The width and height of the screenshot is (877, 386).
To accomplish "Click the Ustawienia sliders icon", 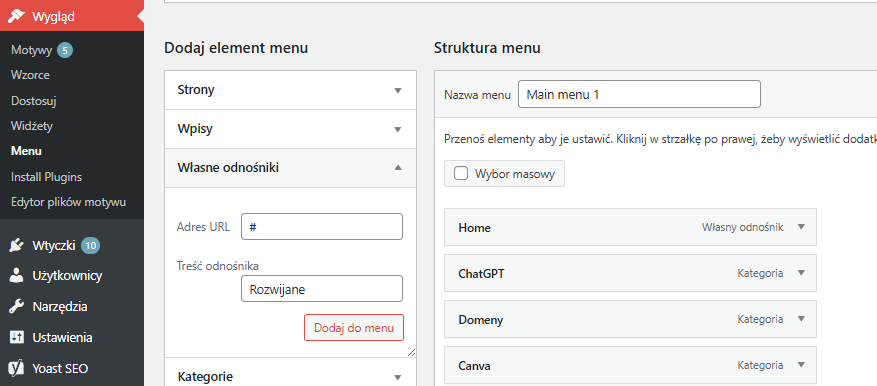I will 16,337.
